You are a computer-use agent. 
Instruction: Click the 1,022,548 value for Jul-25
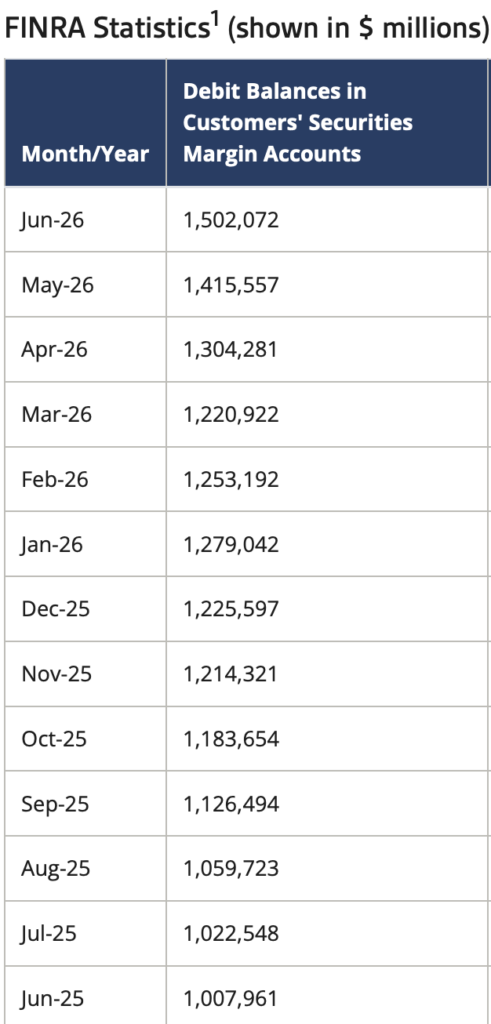coord(231,933)
